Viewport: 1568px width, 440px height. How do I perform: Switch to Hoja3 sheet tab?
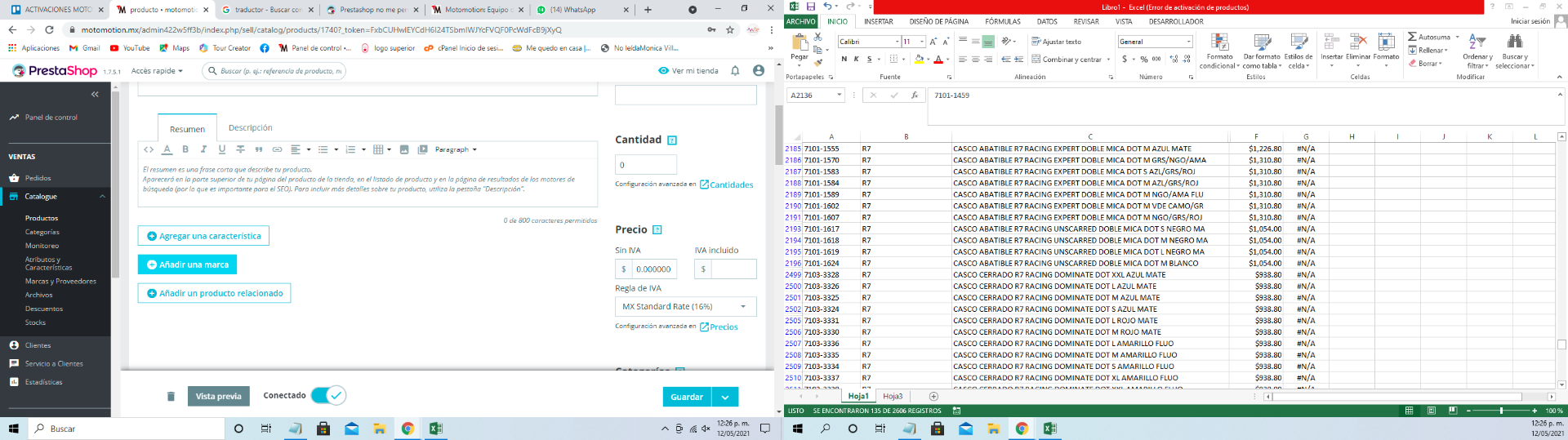click(x=893, y=396)
